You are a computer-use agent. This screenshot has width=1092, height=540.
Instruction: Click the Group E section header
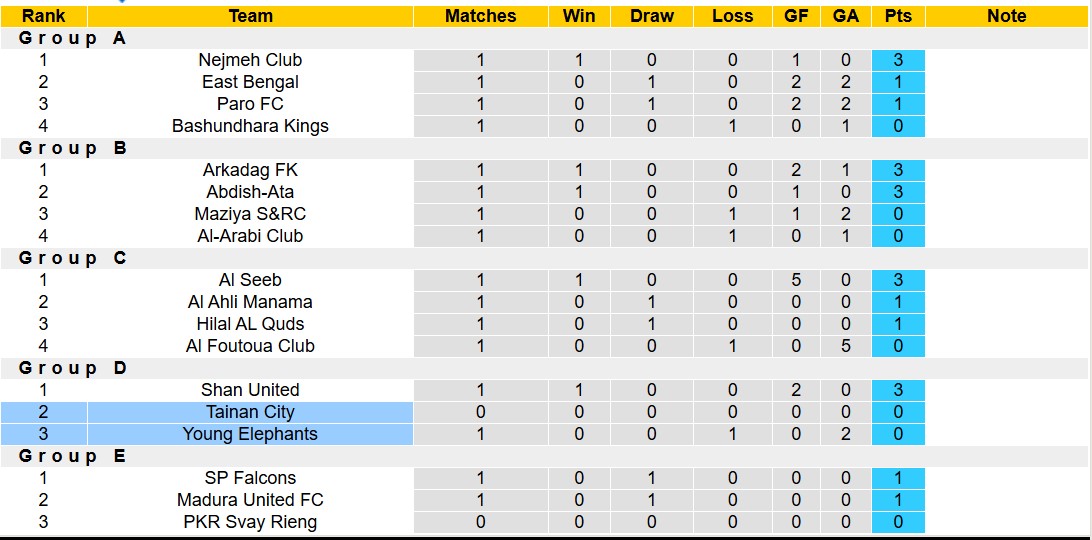[73, 456]
